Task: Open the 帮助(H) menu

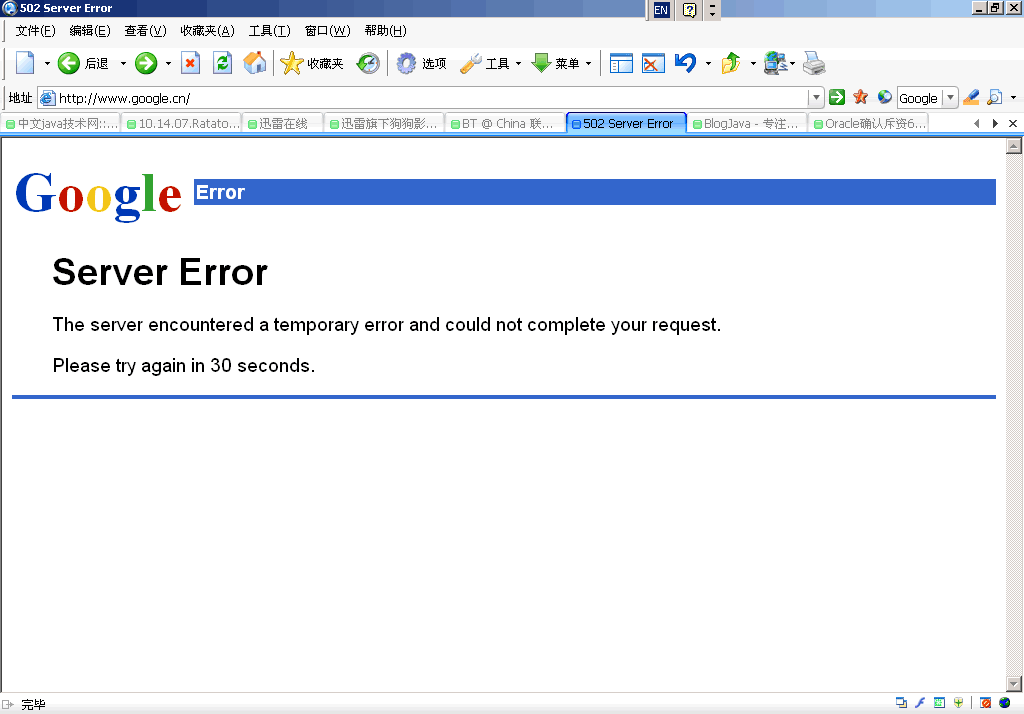Action: 385,31
